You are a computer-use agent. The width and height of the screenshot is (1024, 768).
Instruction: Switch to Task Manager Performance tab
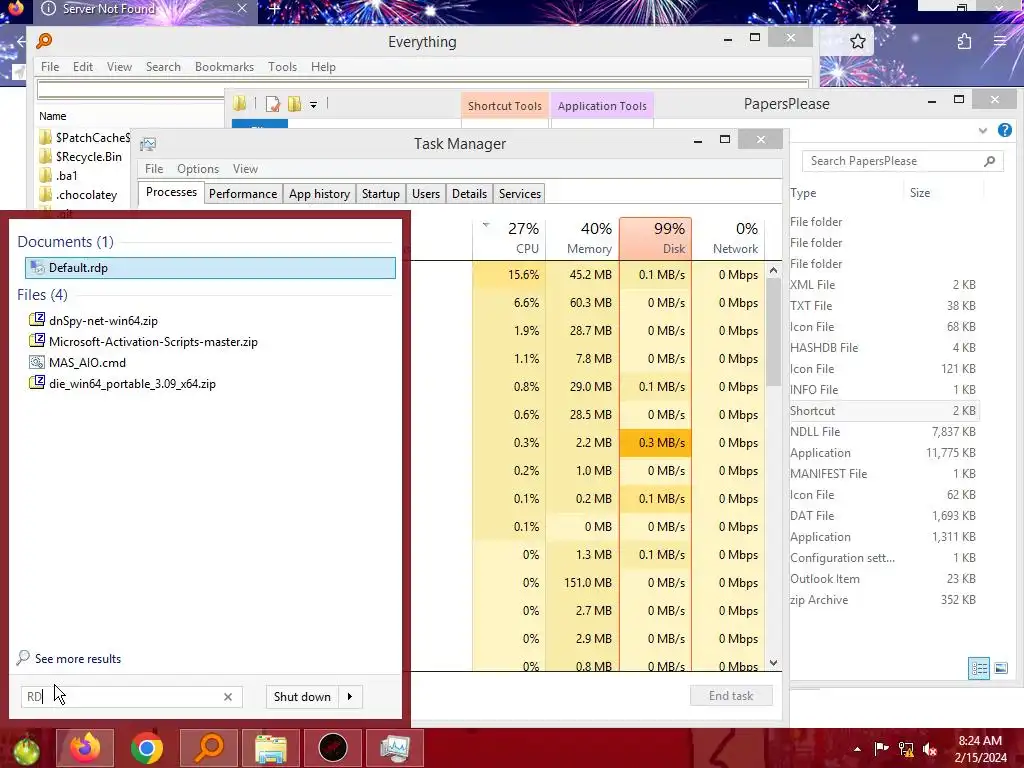coord(243,194)
